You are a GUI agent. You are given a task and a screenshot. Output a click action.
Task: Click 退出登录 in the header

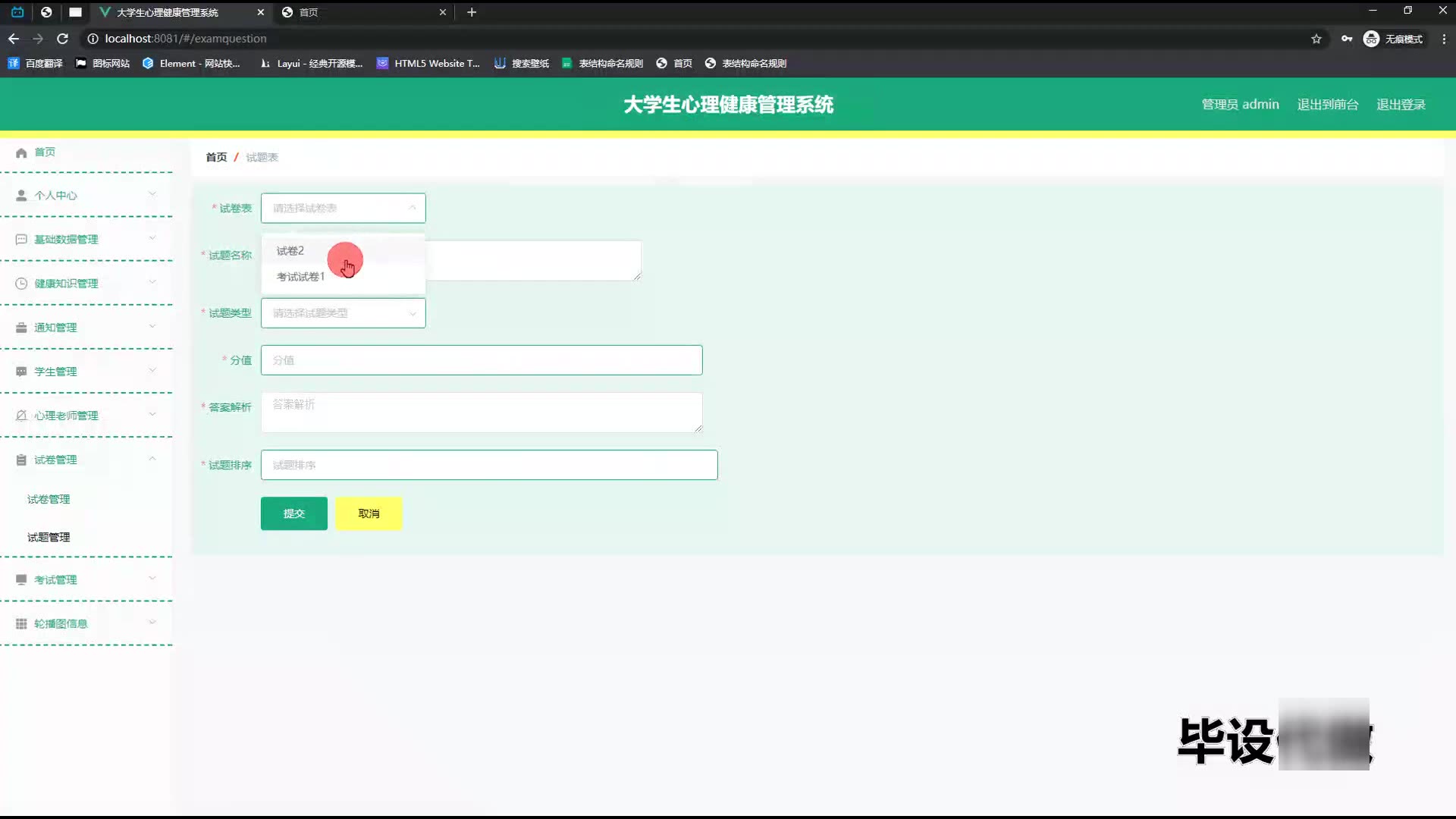(x=1401, y=105)
